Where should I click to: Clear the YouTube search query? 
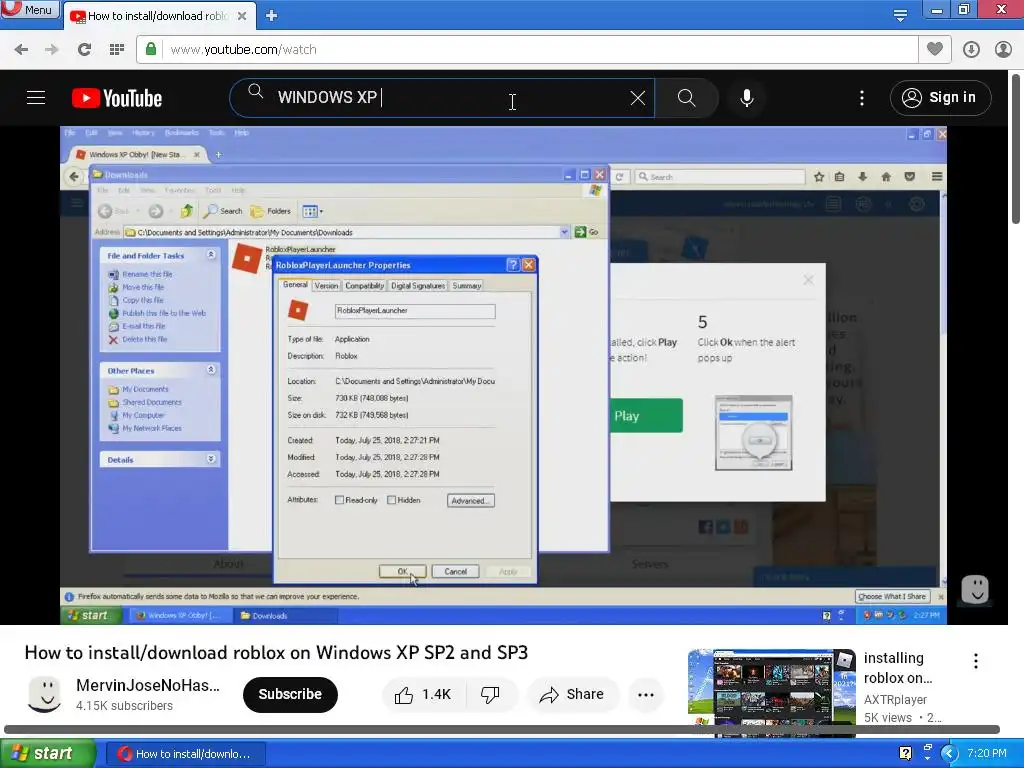click(637, 98)
